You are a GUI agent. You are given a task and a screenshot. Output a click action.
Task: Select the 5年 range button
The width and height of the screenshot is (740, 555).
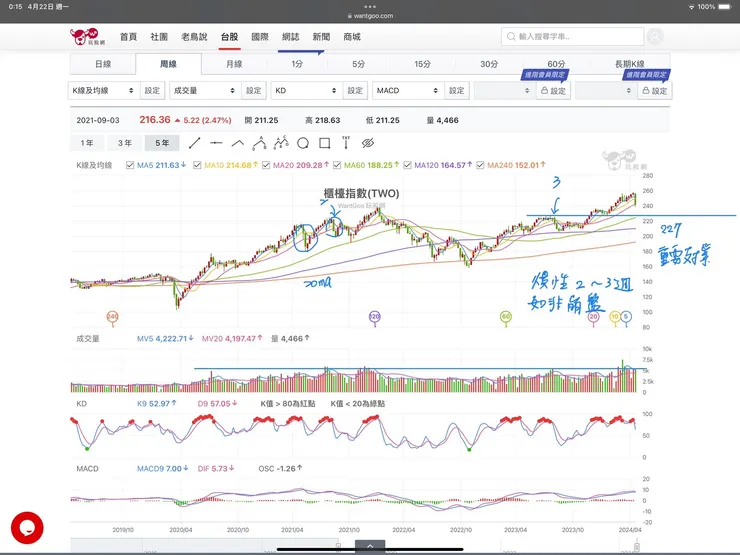(162, 143)
